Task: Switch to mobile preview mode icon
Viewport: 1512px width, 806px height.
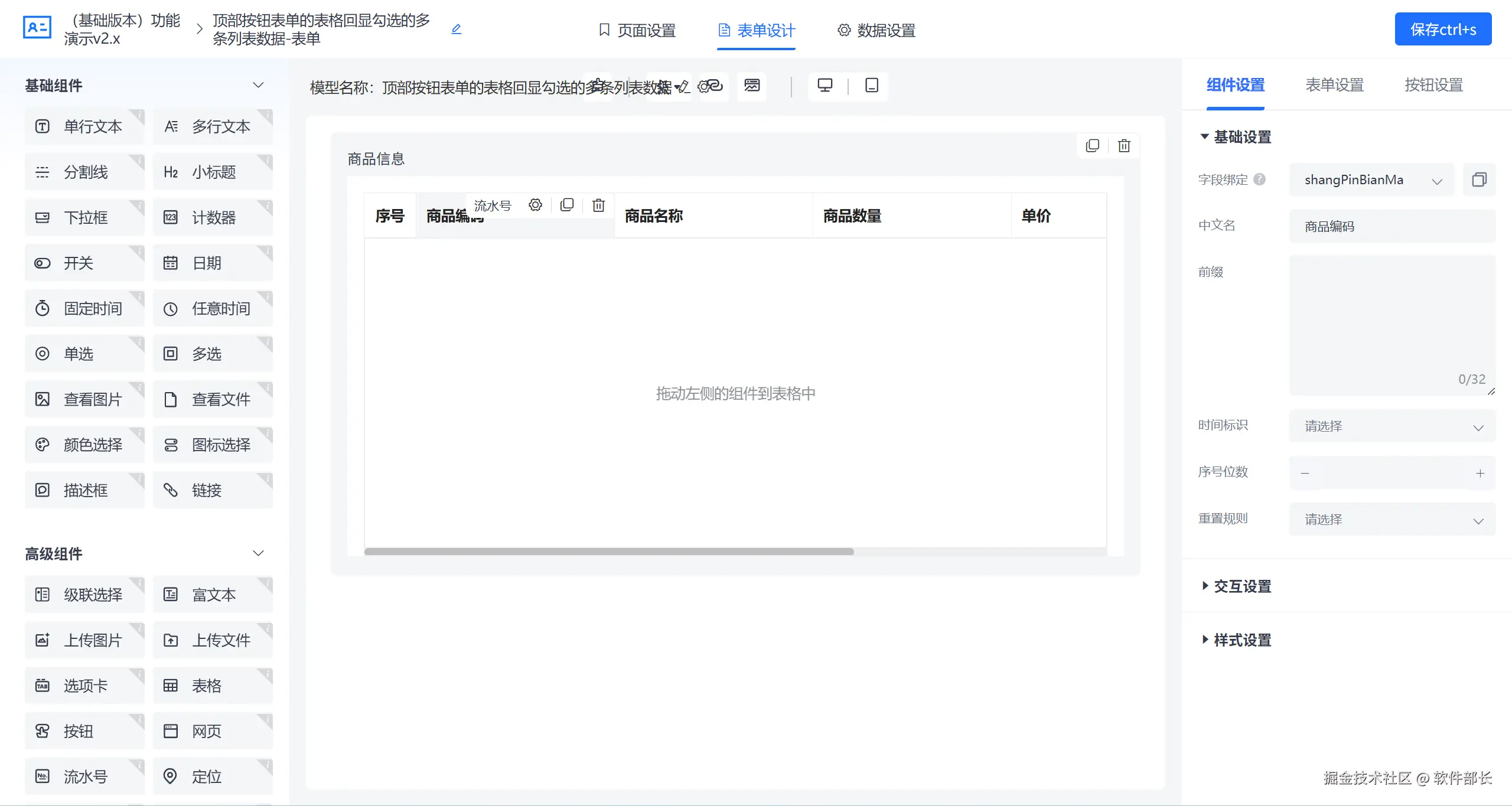Action: (871, 86)
